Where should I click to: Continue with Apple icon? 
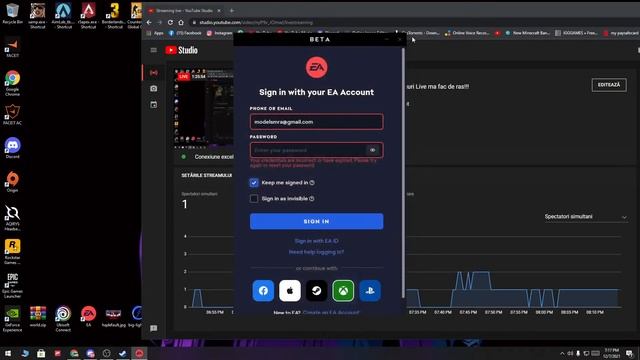290,291
